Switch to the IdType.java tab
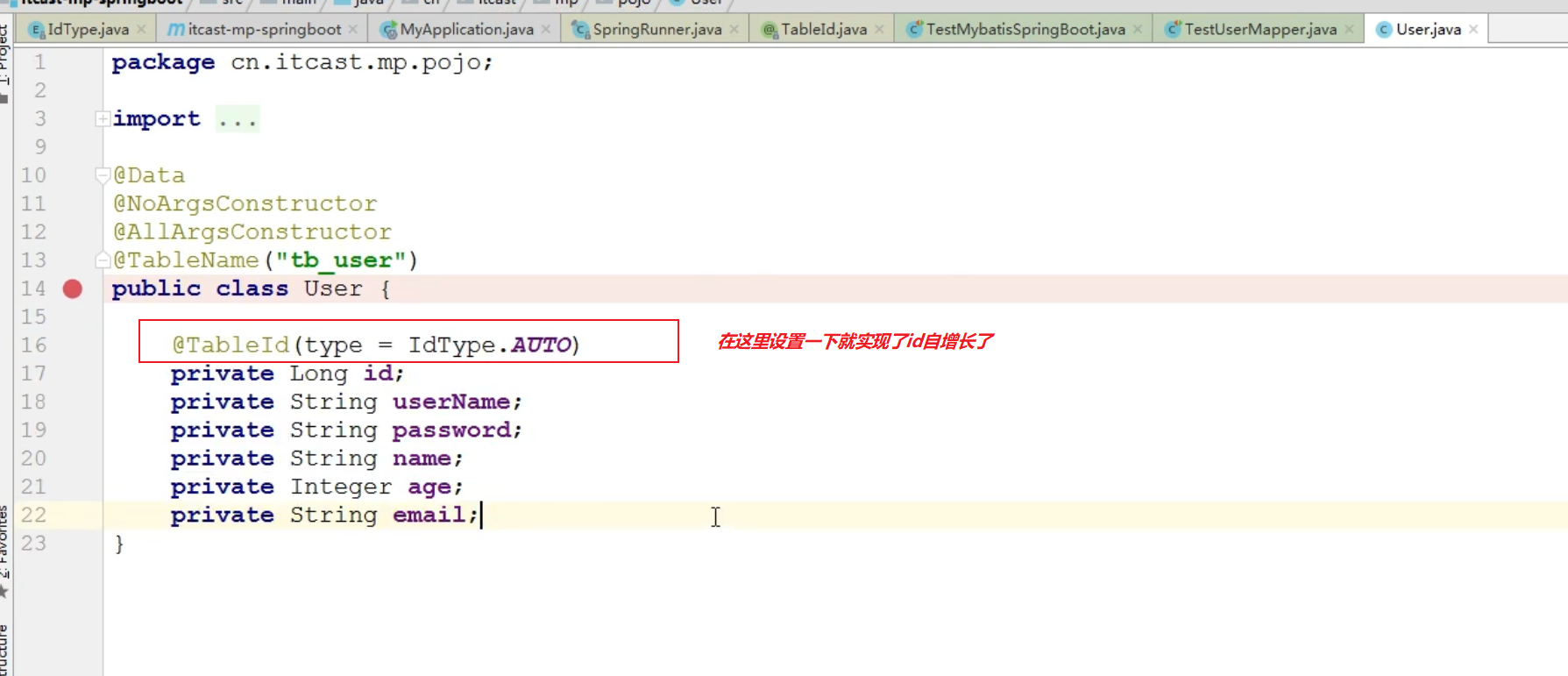The height and width of the screenshot is (676, 1568). pyautogui.click(x=88, y=30)
